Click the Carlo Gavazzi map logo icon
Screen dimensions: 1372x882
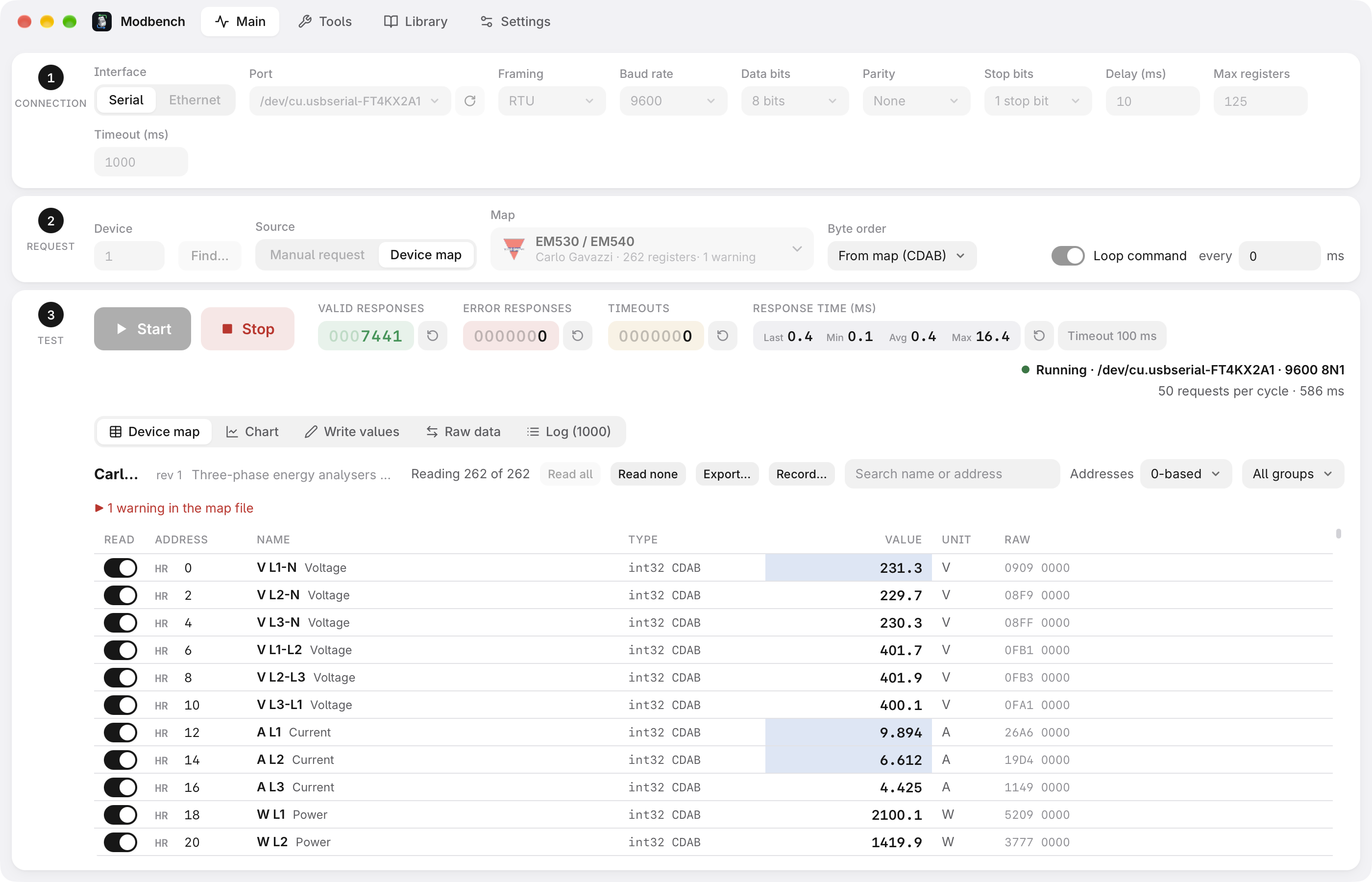click(514, 249)
